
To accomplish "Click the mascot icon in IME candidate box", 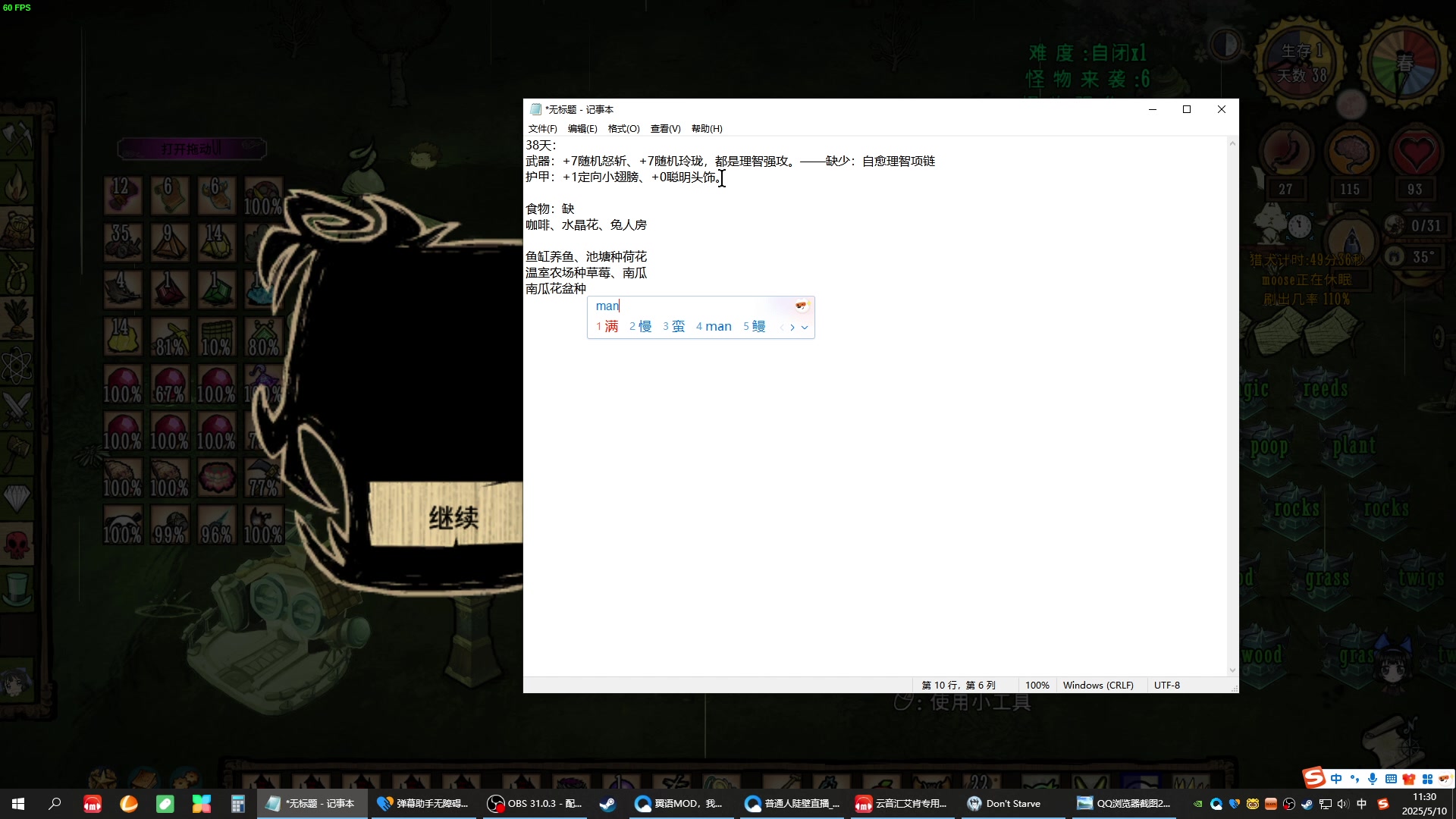I will [x=802, y=306].
